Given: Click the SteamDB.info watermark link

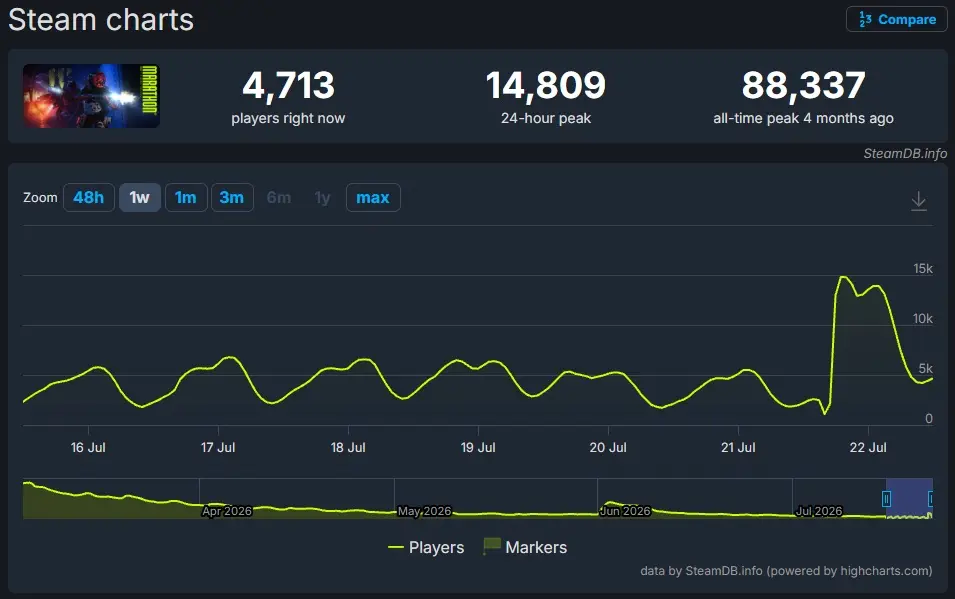Looking at the screenshot, I should [905, 154].
